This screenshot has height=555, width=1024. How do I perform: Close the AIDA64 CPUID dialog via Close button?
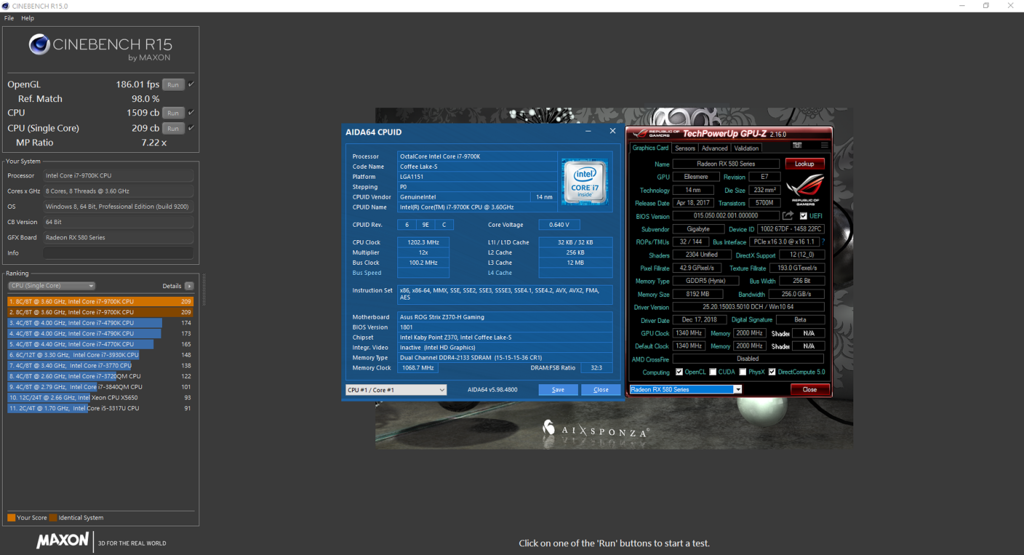click(x=601, y=390)
